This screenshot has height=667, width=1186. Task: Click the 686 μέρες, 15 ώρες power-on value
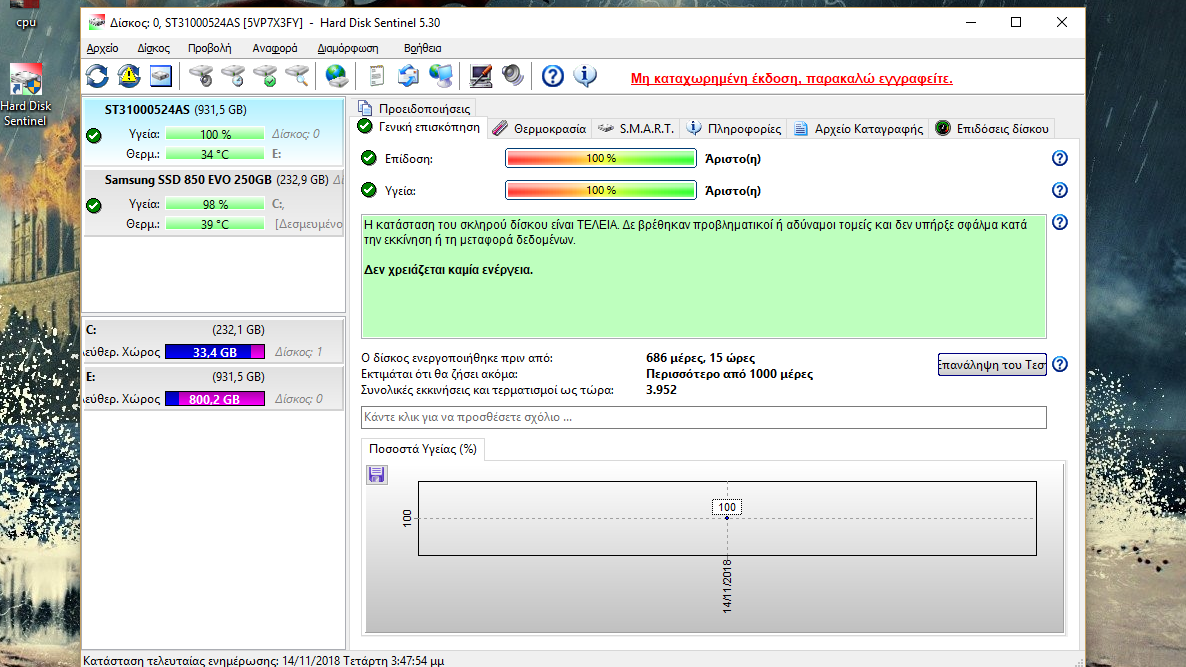pyautogui.click(x=700, y=358)
